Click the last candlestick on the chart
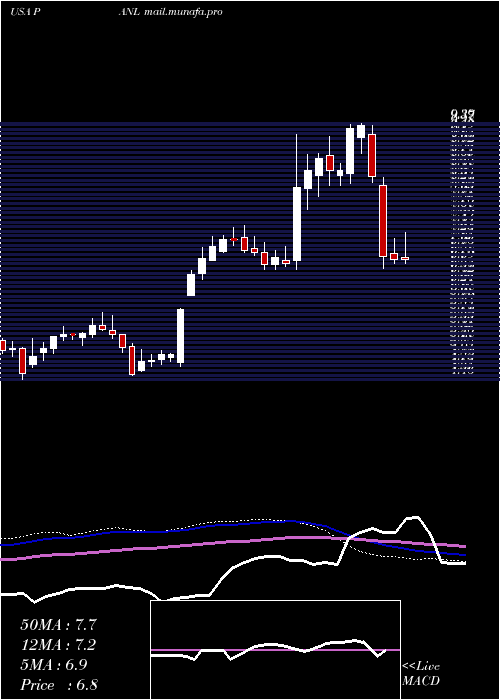Viewport: 500px width, 700px height. pyautogui.click(x=405, y=258)
